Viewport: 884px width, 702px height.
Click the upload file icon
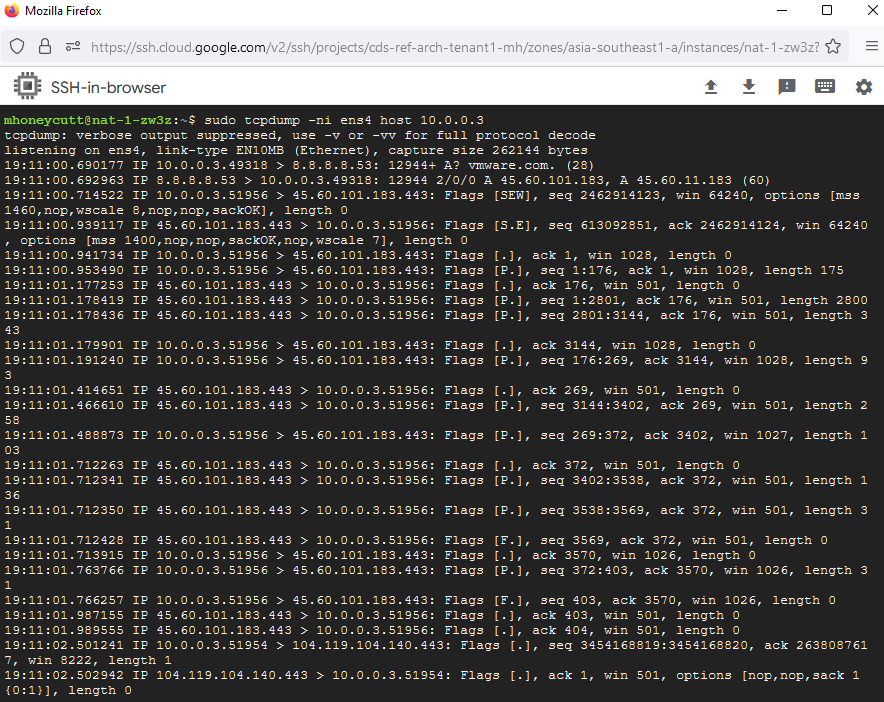coord(711,87)
